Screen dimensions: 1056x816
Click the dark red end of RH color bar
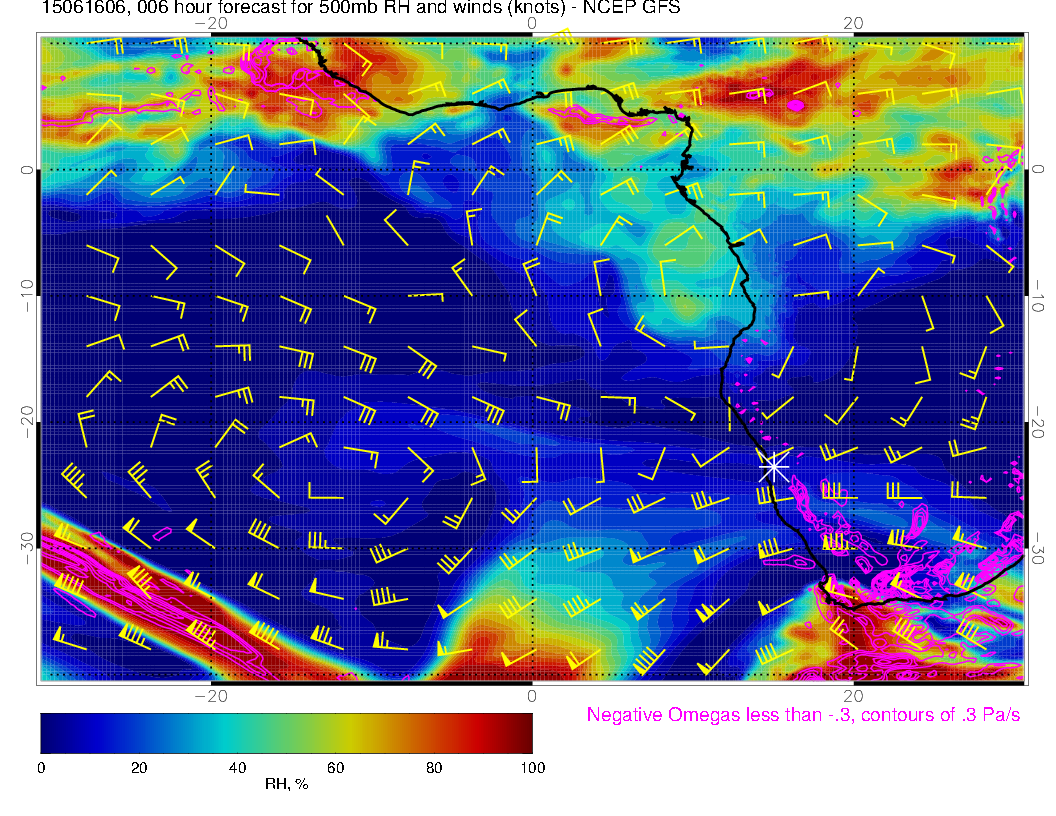coord(523,733)
